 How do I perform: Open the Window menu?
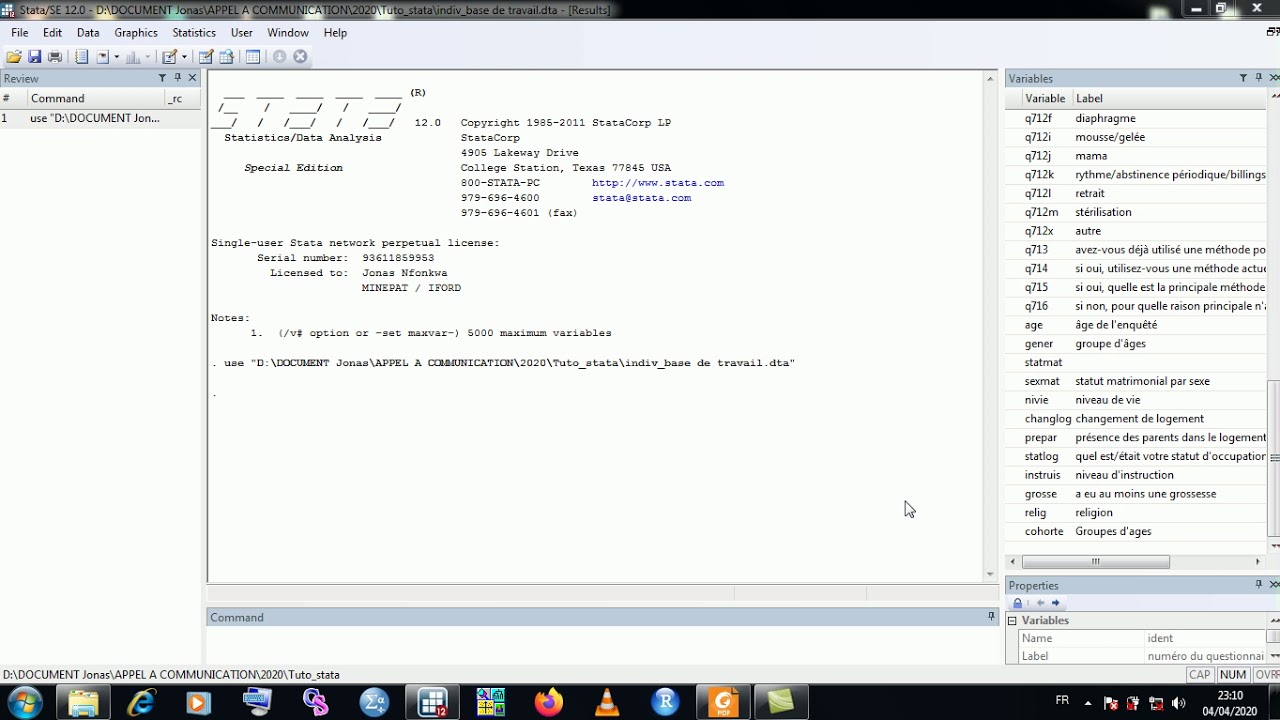(x=288, y=33)
